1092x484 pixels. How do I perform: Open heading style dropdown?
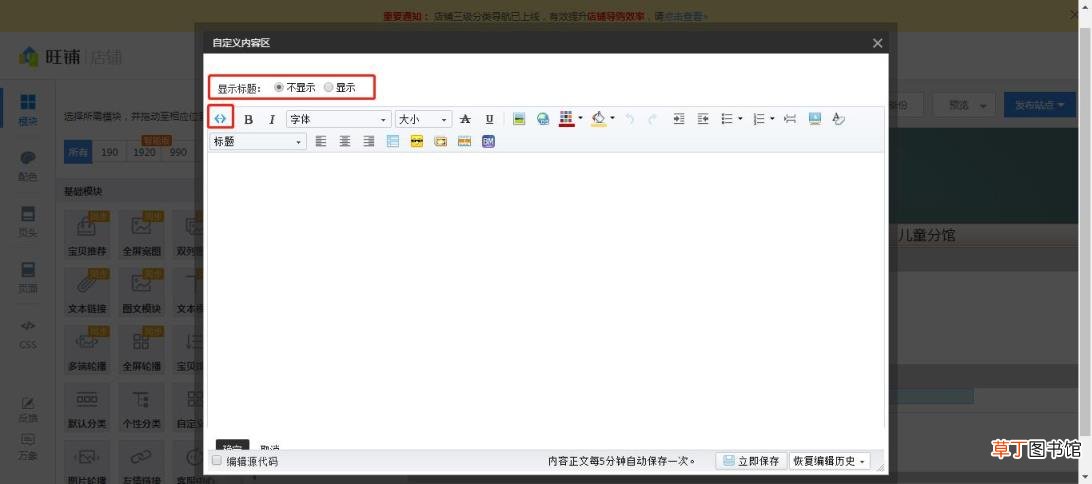pyautogui.click(x=258, y=141)
